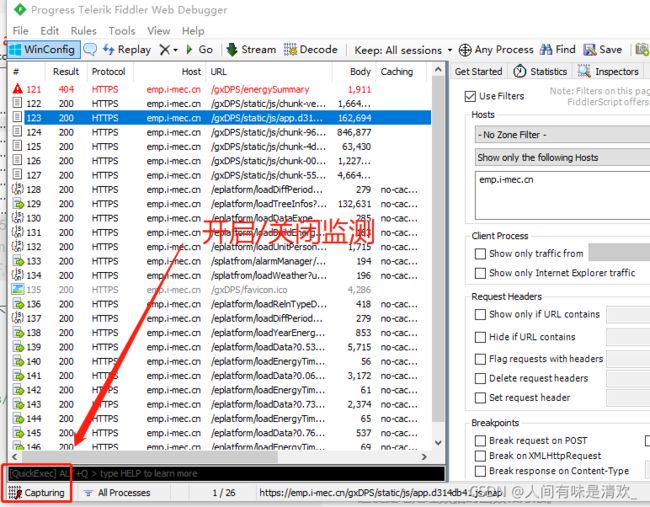Open the View menu
650x507 pixels.
158,31
